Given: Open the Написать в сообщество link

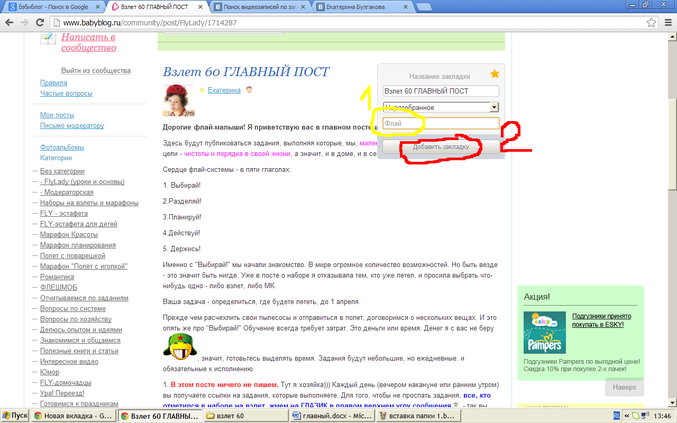Looking at the screenshot, I should tap(89, 42).
